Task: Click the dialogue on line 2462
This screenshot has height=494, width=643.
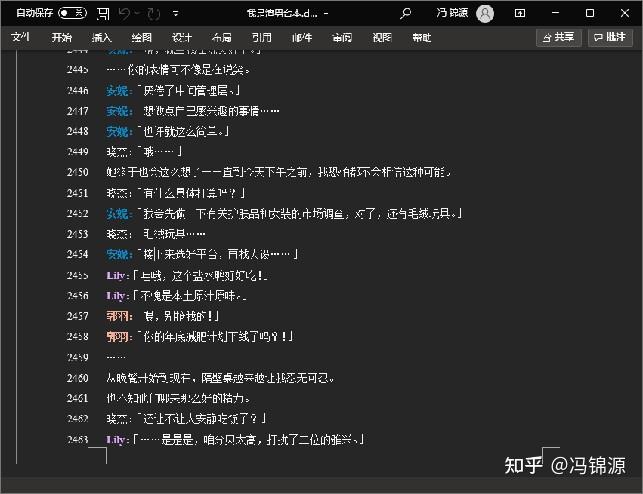Action: (202, 419)
